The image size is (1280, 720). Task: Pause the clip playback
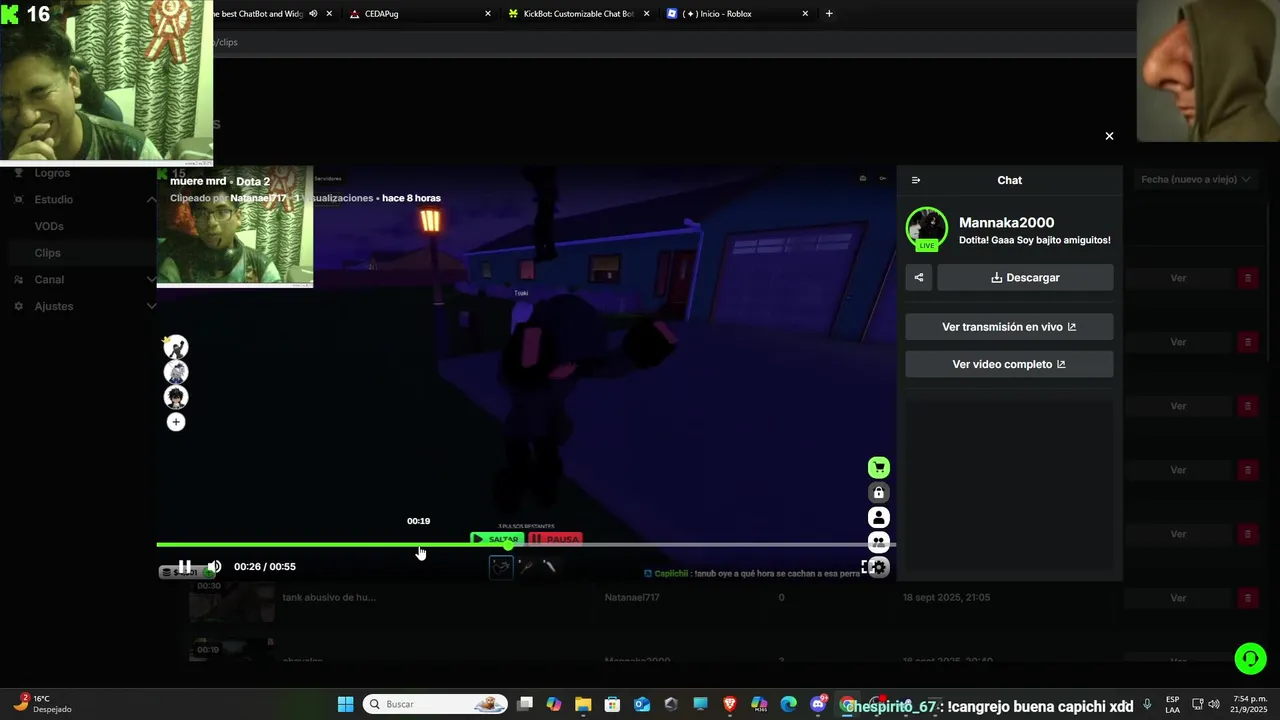[x=185, y=566]
